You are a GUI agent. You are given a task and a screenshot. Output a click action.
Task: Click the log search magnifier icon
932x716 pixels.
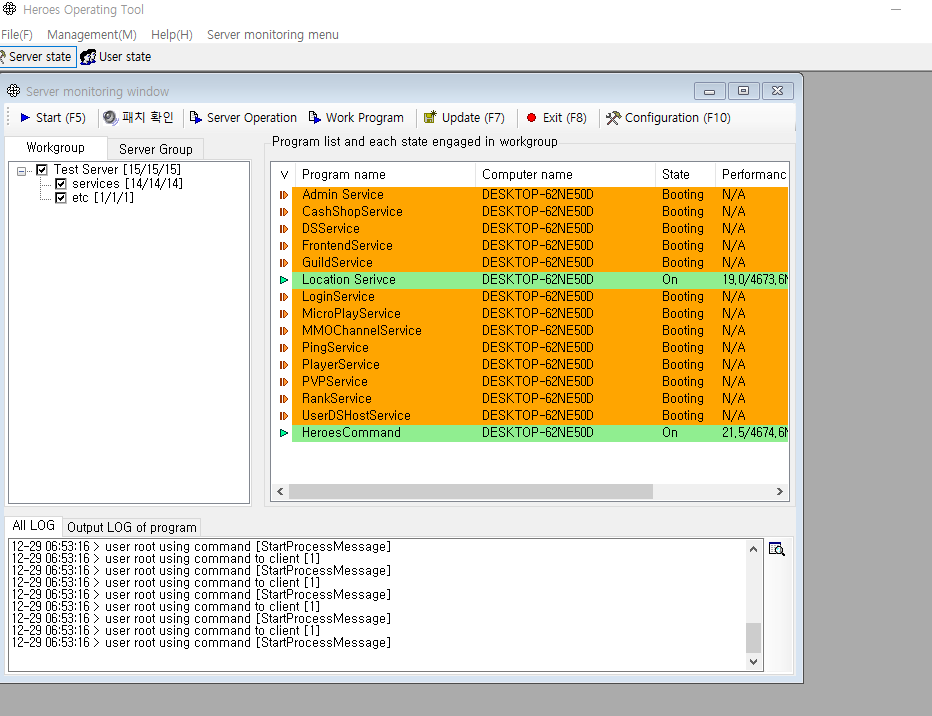pos(777,549)
